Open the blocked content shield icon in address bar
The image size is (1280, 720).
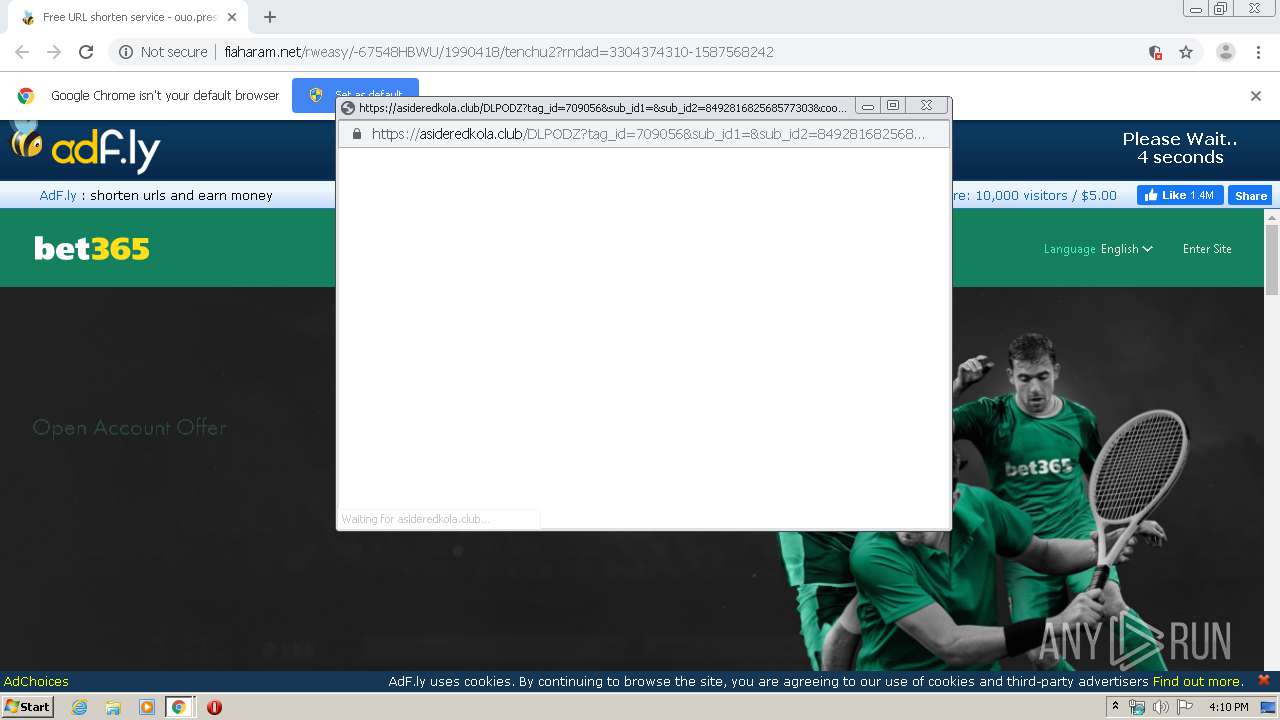(x=1155, y=52)
